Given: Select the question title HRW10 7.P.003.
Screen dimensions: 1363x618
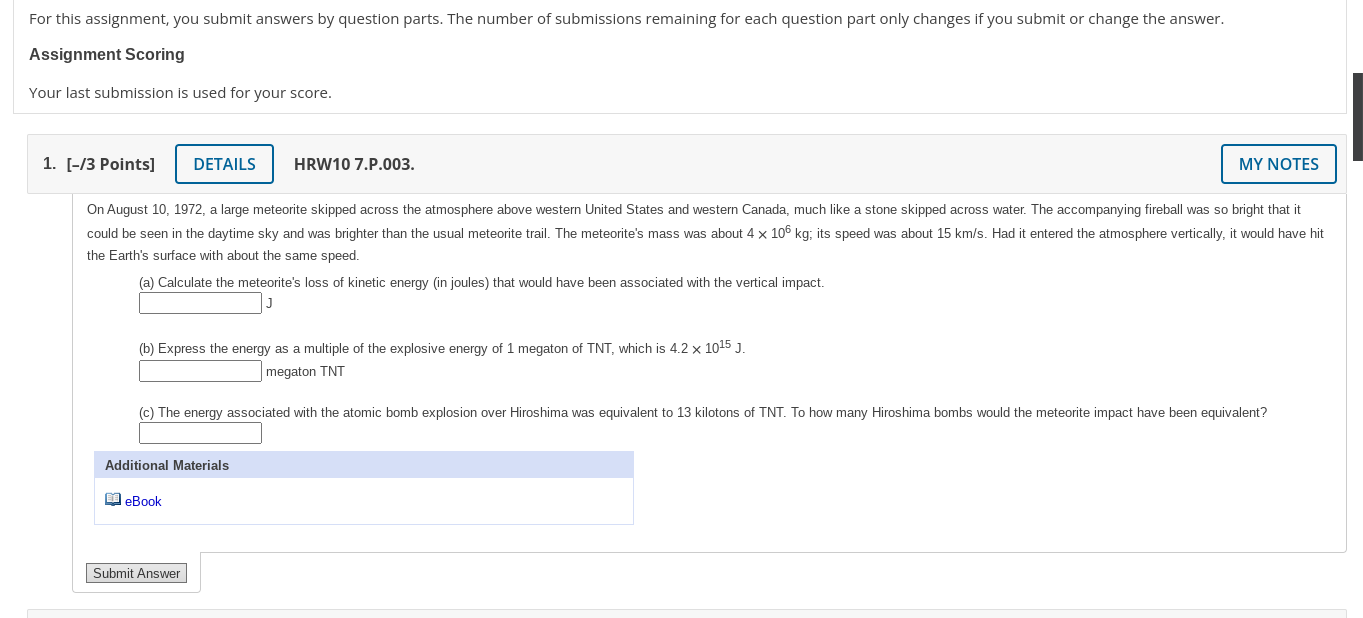Looking at the screenshot, I should pos(354,163).
